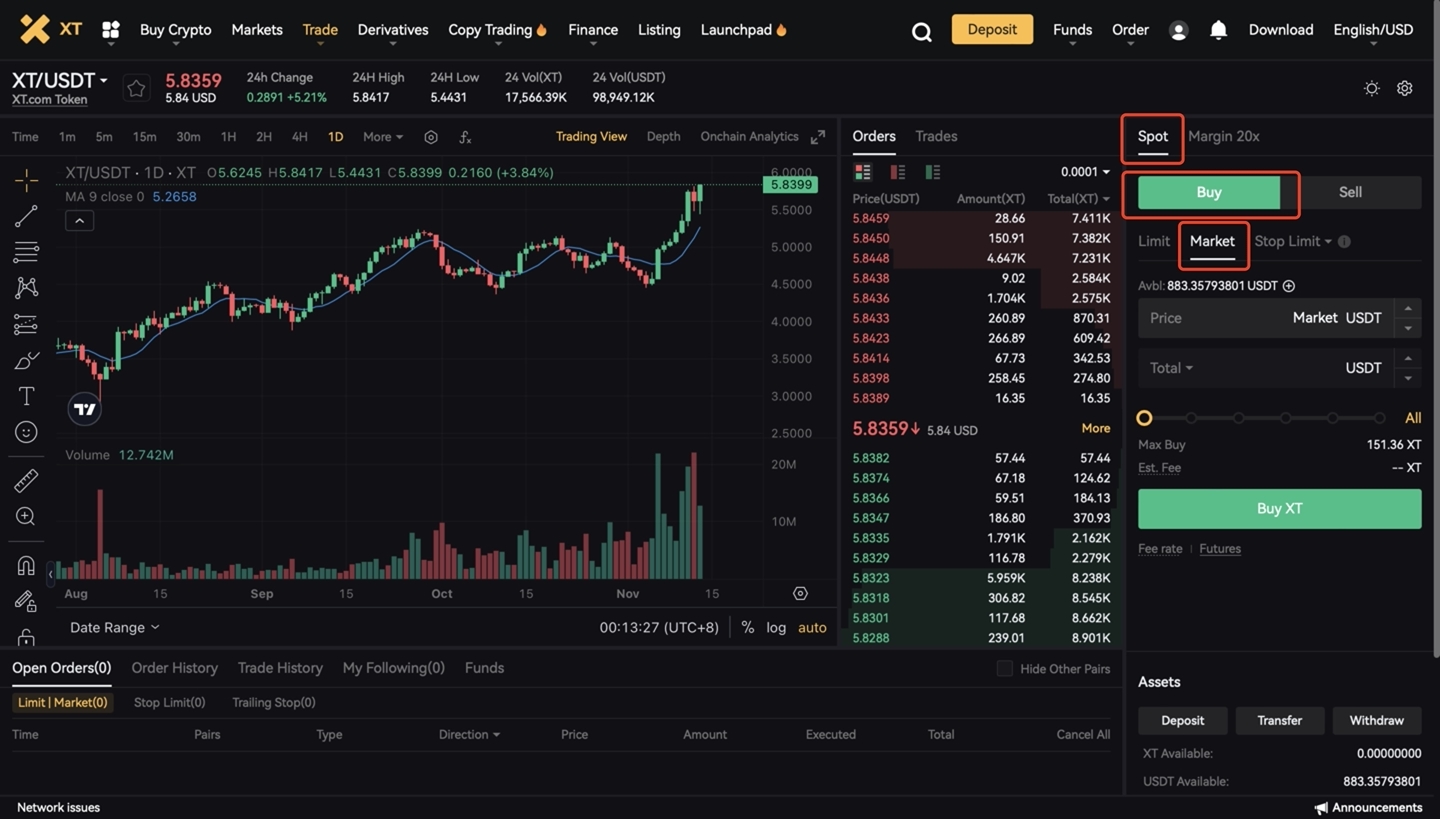
Task: Switch to the Depth chart view
Action: (663, 137)
